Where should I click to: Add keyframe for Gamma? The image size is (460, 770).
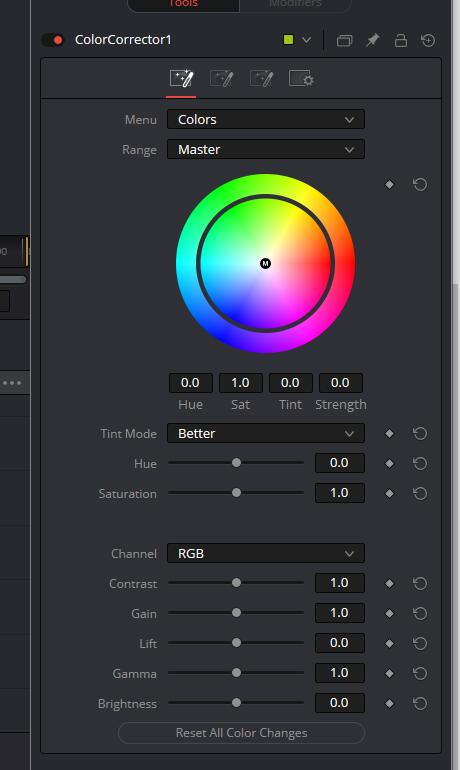(x=389, y=673)
